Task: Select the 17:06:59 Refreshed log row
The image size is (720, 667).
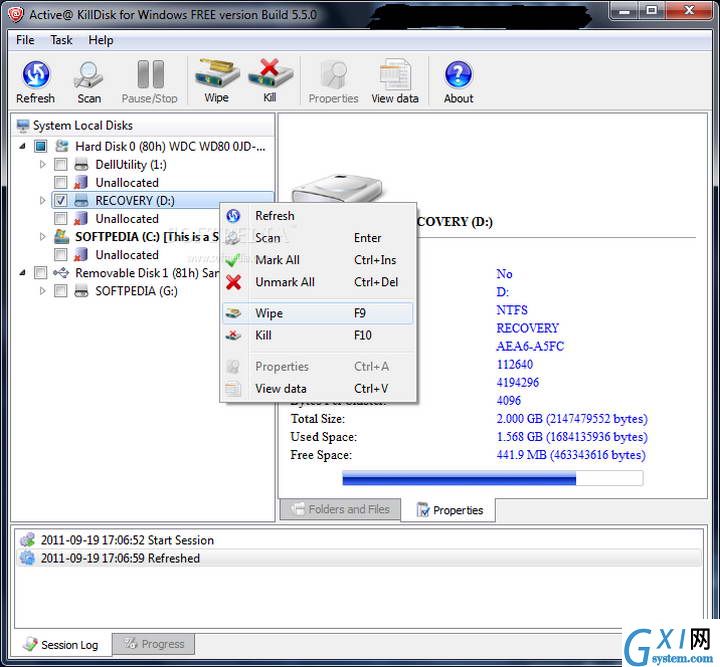Action: click(359, 558)
